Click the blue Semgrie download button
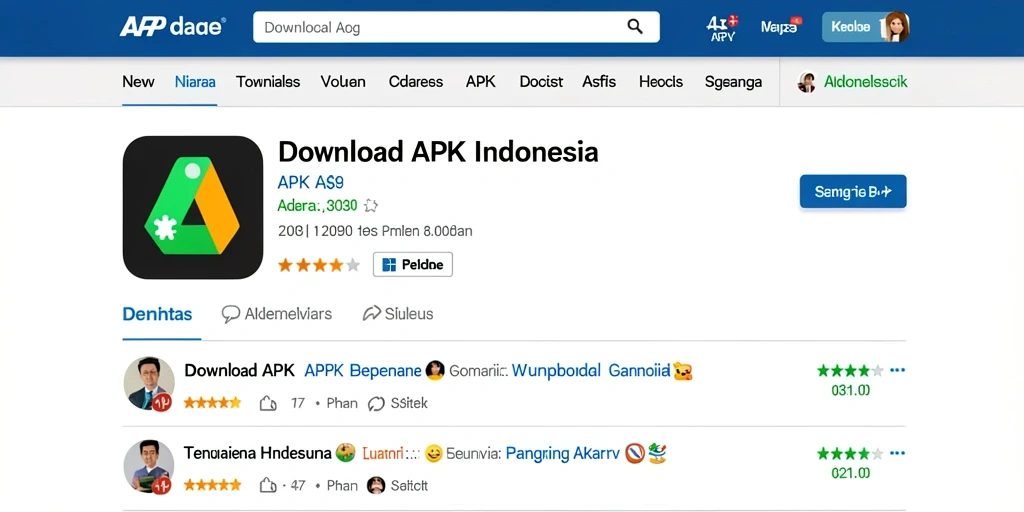 coord(853,192)
